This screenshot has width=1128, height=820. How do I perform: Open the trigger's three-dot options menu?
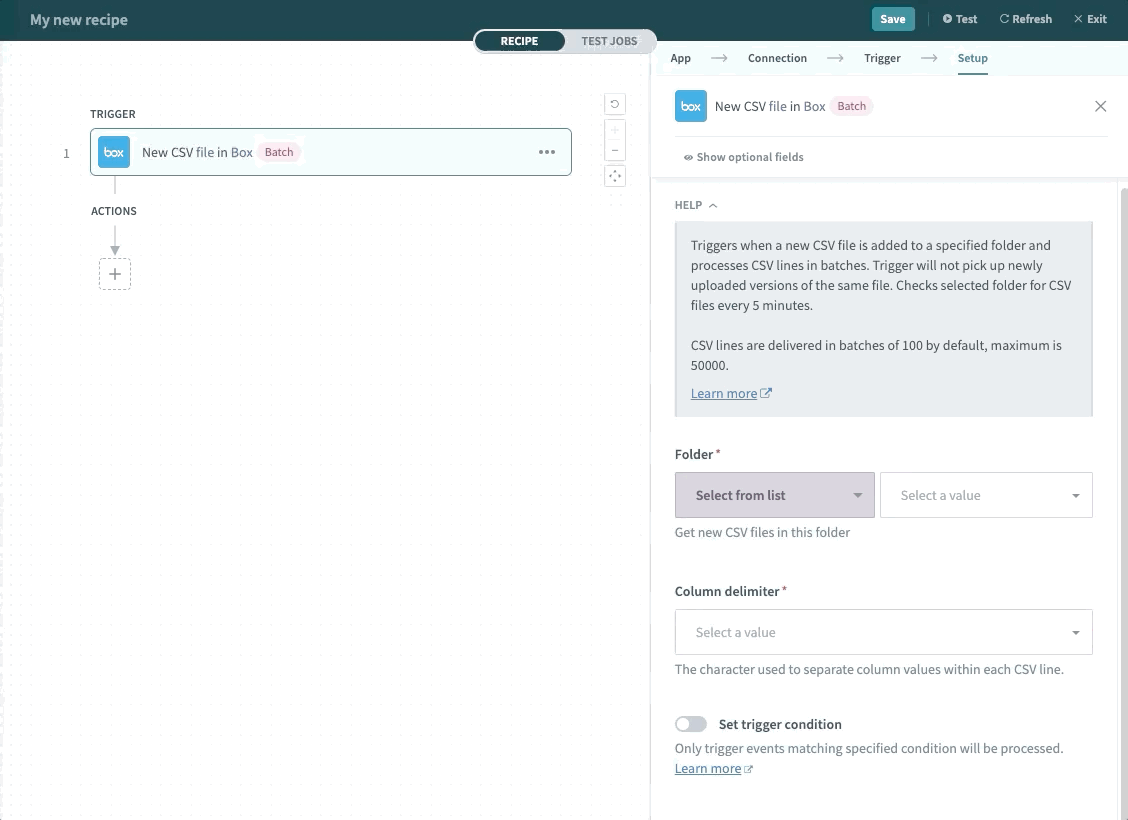[x=547, y=152]
